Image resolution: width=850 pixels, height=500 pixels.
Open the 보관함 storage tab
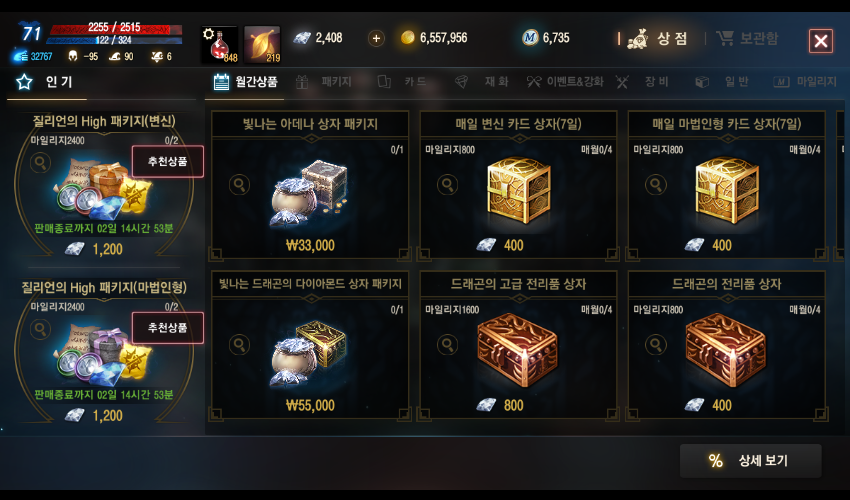[747, 39]
